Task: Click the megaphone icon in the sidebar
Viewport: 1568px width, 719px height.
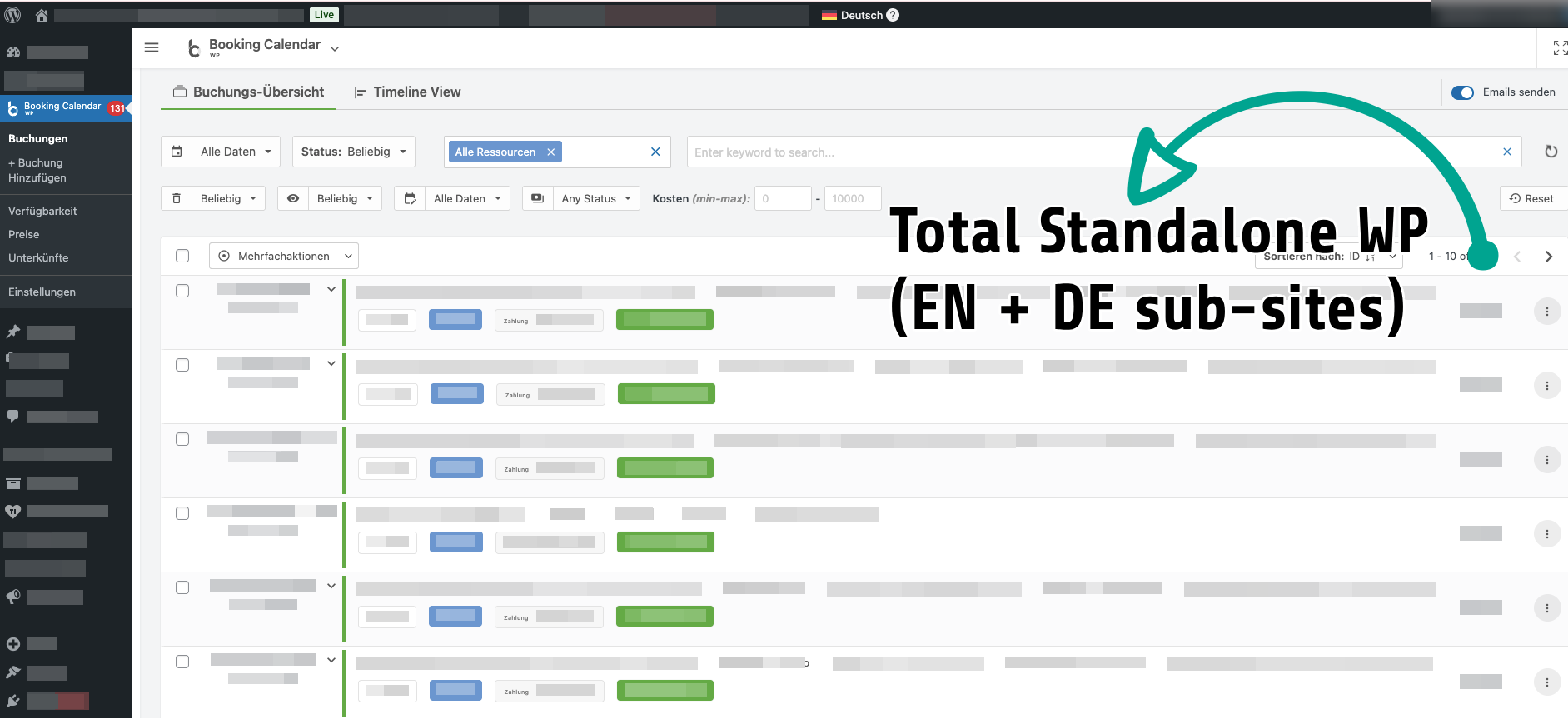Action: pyautogui.click(x=13, y=597)
